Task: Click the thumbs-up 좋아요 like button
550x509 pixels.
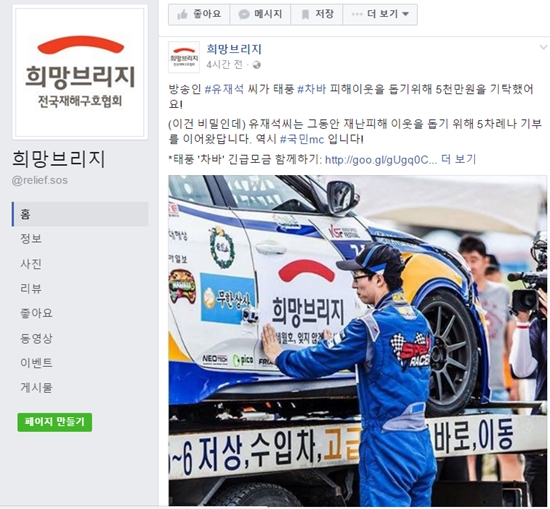Action: click(199, 14)
